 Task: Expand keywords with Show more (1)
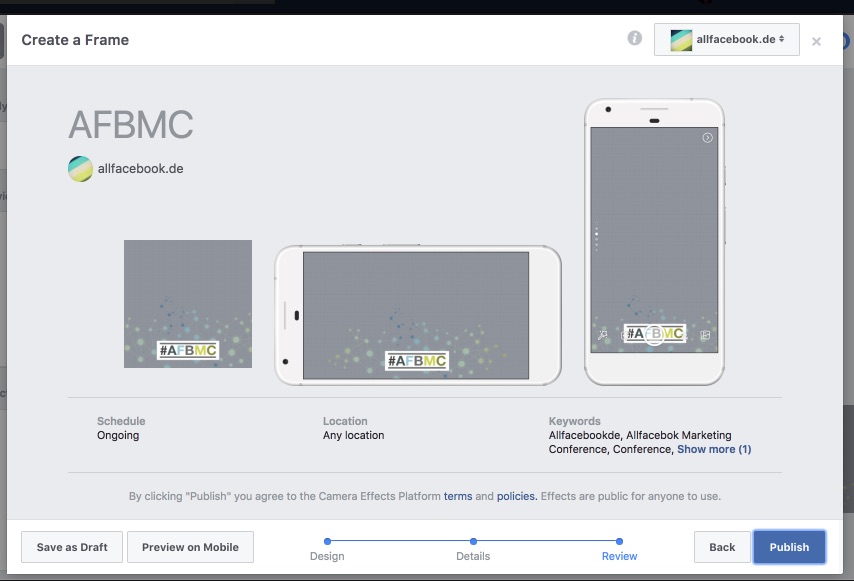click(714, 449)
